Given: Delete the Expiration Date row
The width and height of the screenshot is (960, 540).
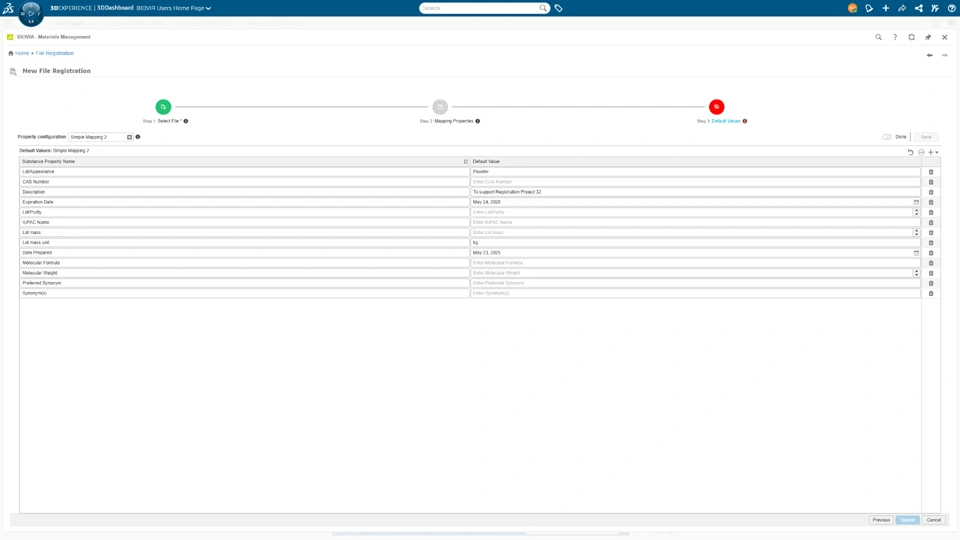Looking at the screenshot, I should (931, 202).
